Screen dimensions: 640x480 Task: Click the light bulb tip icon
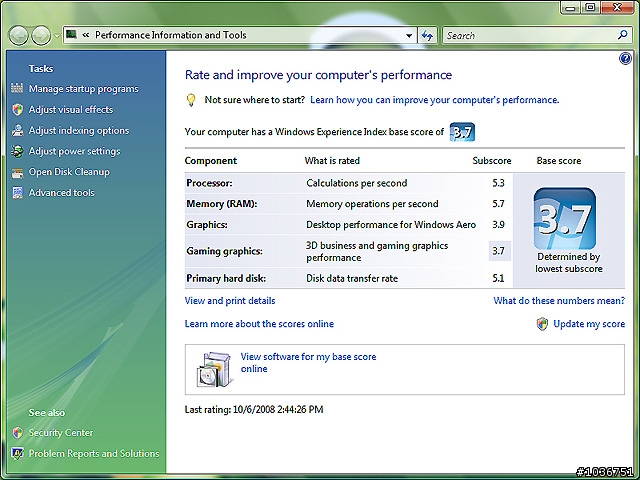pos(191,100)
